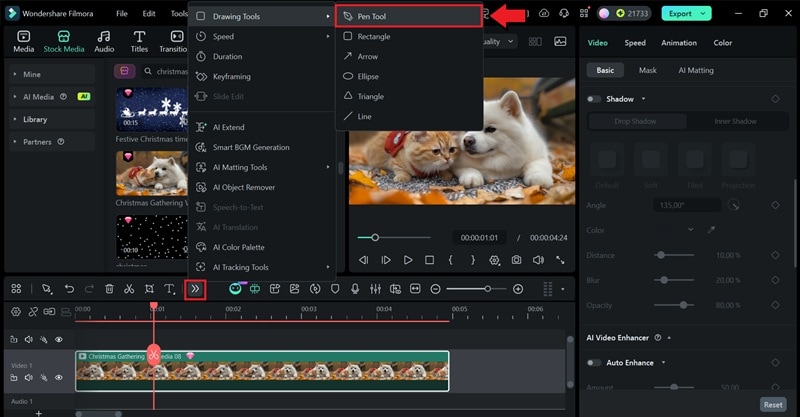Open the Audio tab
This screenshot has width=800, height=417.
tap(104, 41)
